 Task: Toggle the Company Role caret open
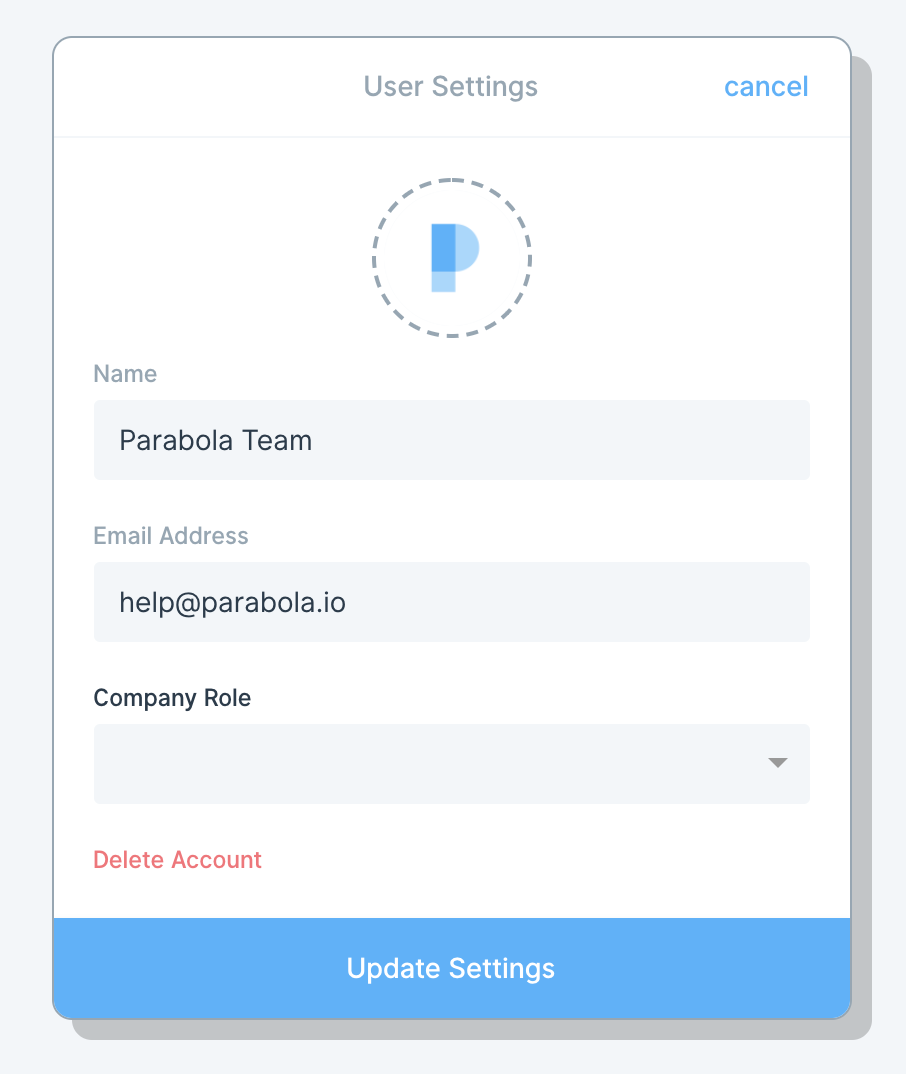point(777,762)
